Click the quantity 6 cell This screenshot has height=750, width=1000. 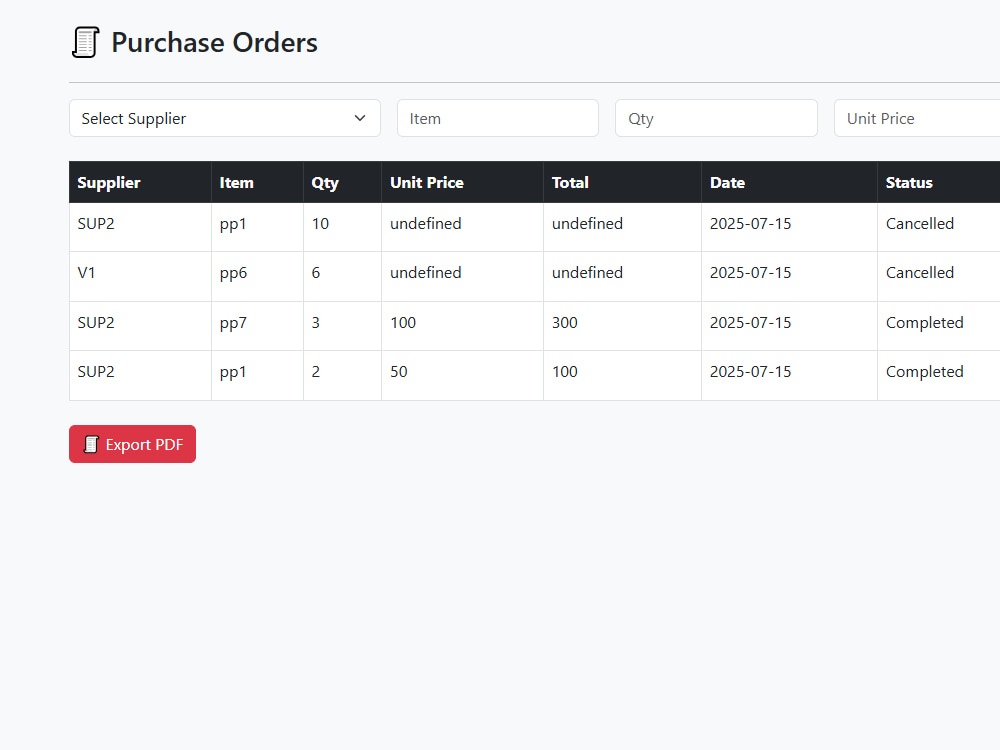click(342, 276)
